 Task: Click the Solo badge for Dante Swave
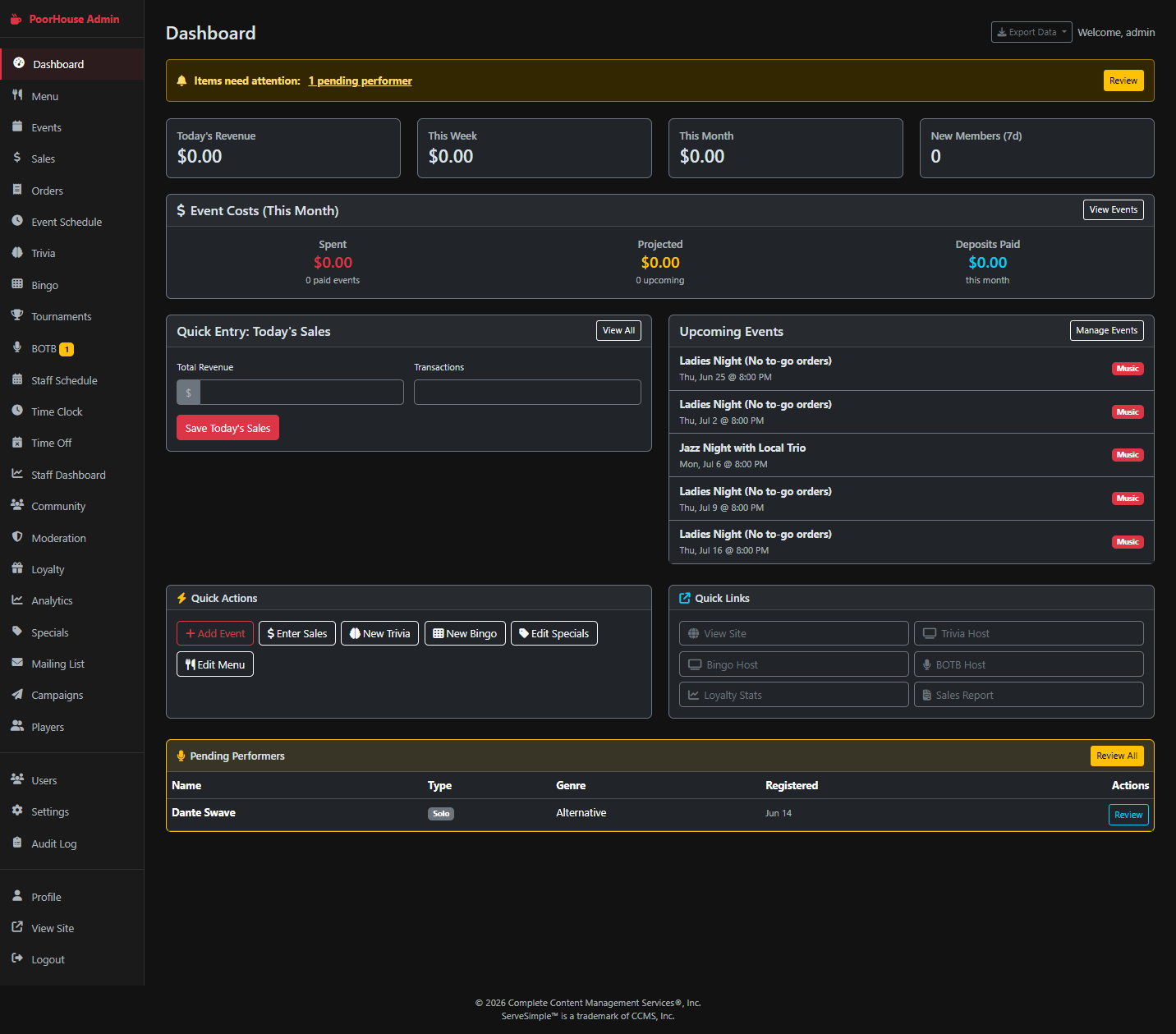(441, 814)
